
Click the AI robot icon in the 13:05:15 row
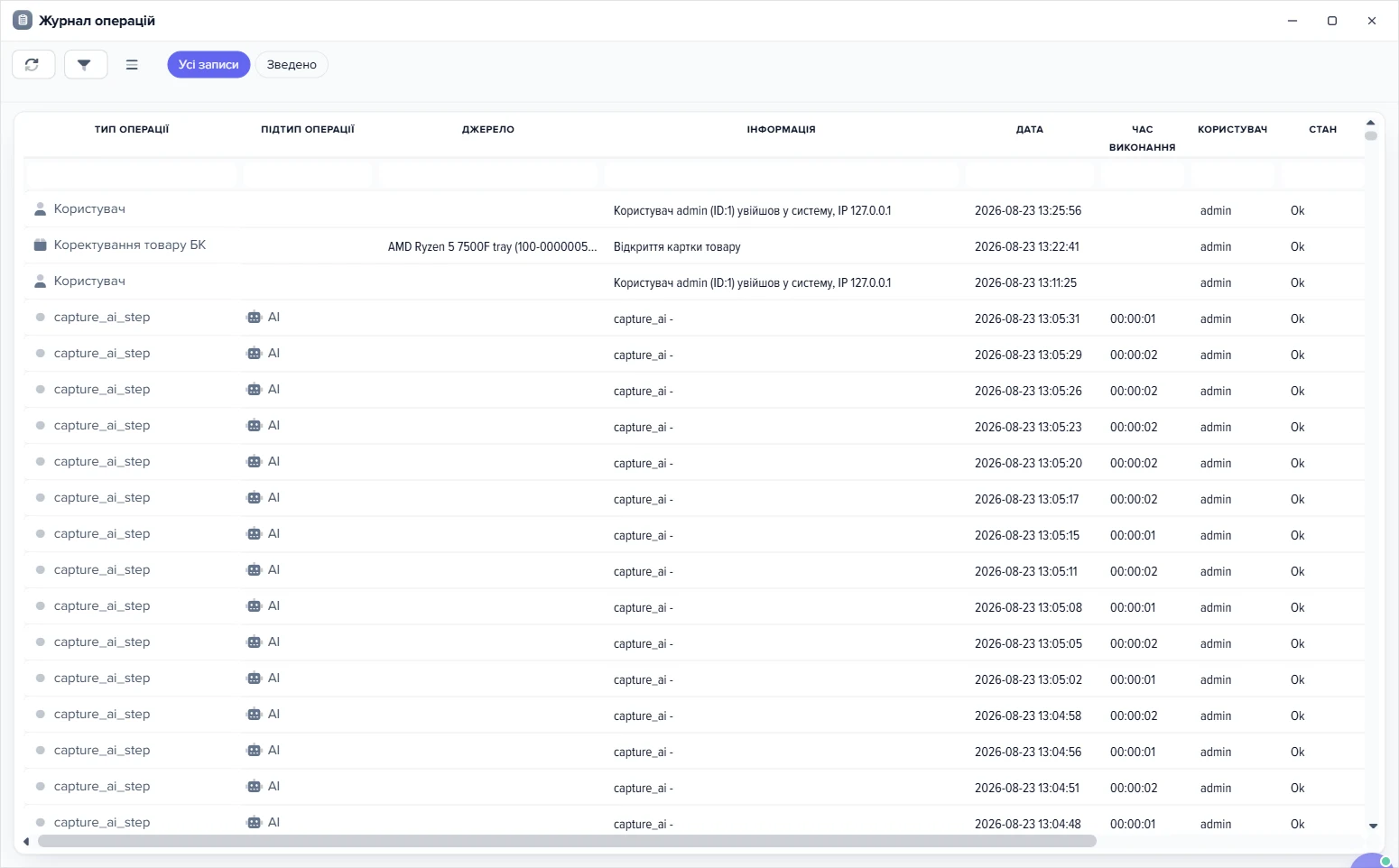click(254, 534)
